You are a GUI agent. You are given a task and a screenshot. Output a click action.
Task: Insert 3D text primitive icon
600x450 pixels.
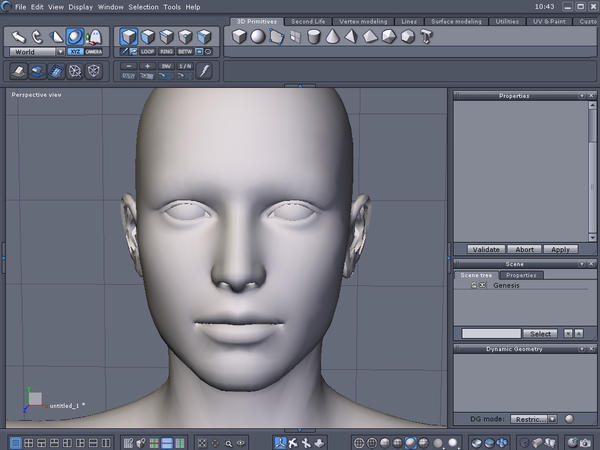427,37
